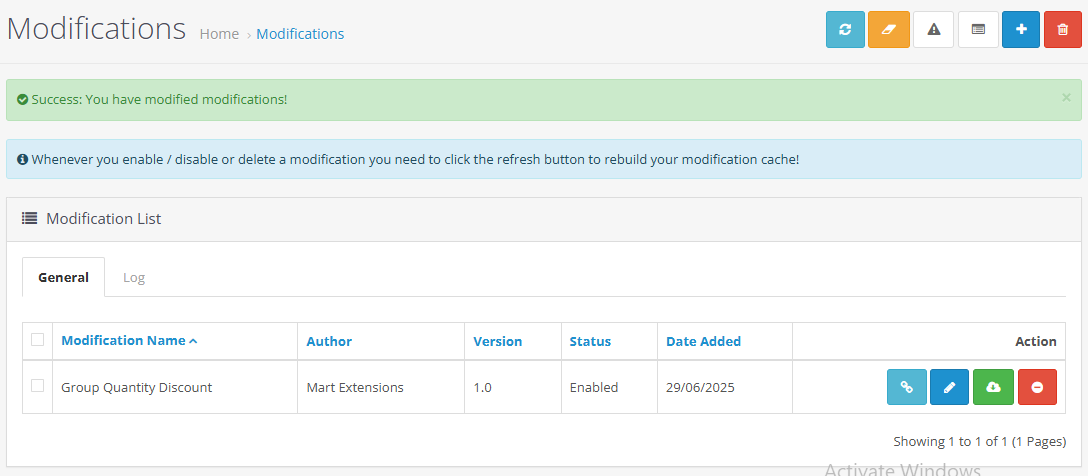Sort the table by Status column
Image resolution: width=1088 pixels, height=476 pixels.
(x=590, y=341)
